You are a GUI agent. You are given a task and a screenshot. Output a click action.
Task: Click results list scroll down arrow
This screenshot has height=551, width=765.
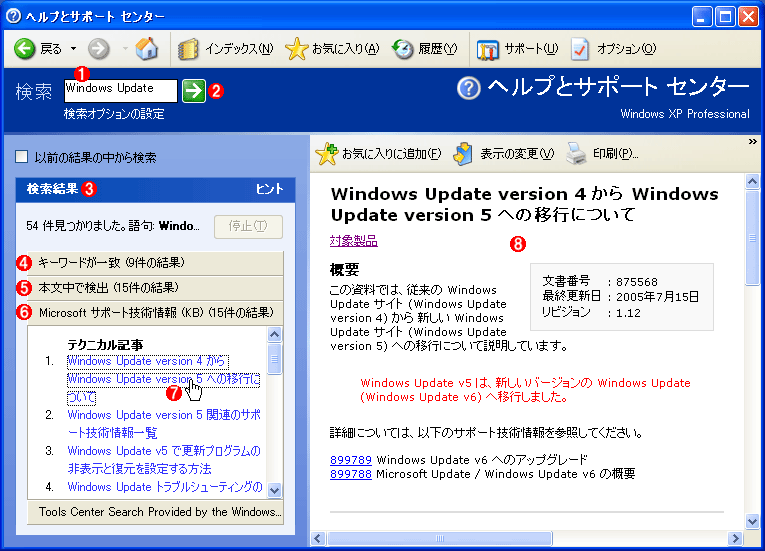(x=275, y=490)
